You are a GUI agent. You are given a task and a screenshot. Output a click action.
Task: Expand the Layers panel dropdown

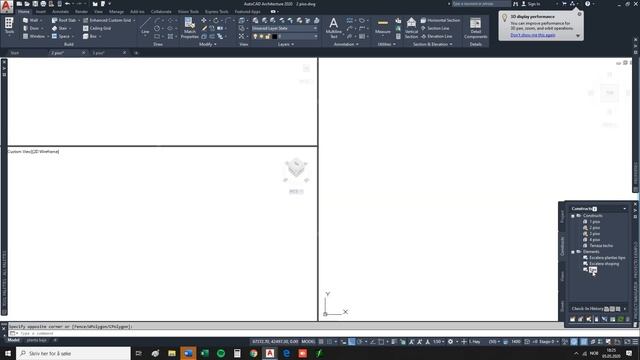[x=286, y=44]
